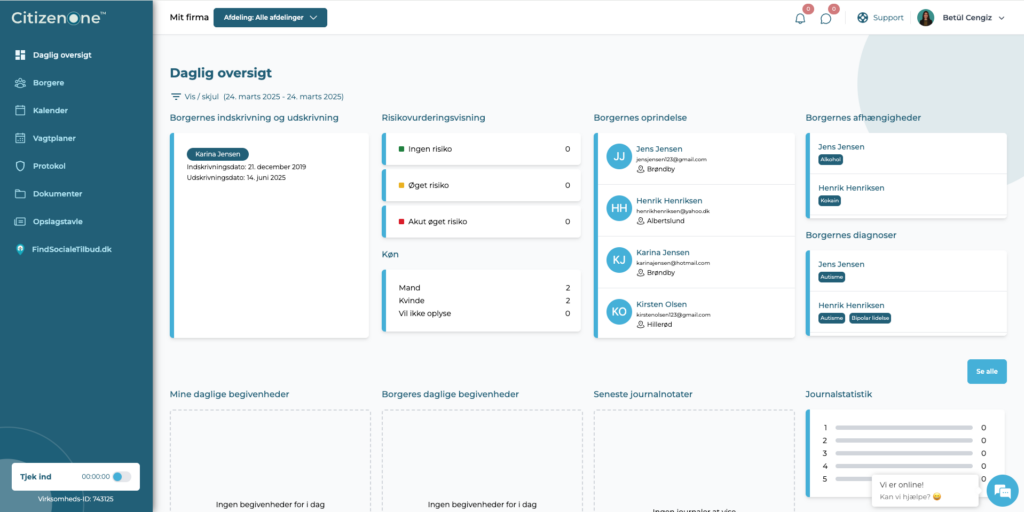Open notifications bell icon
The width and height of the screenshot is (1024, 512).
click(x=800, y=18)
